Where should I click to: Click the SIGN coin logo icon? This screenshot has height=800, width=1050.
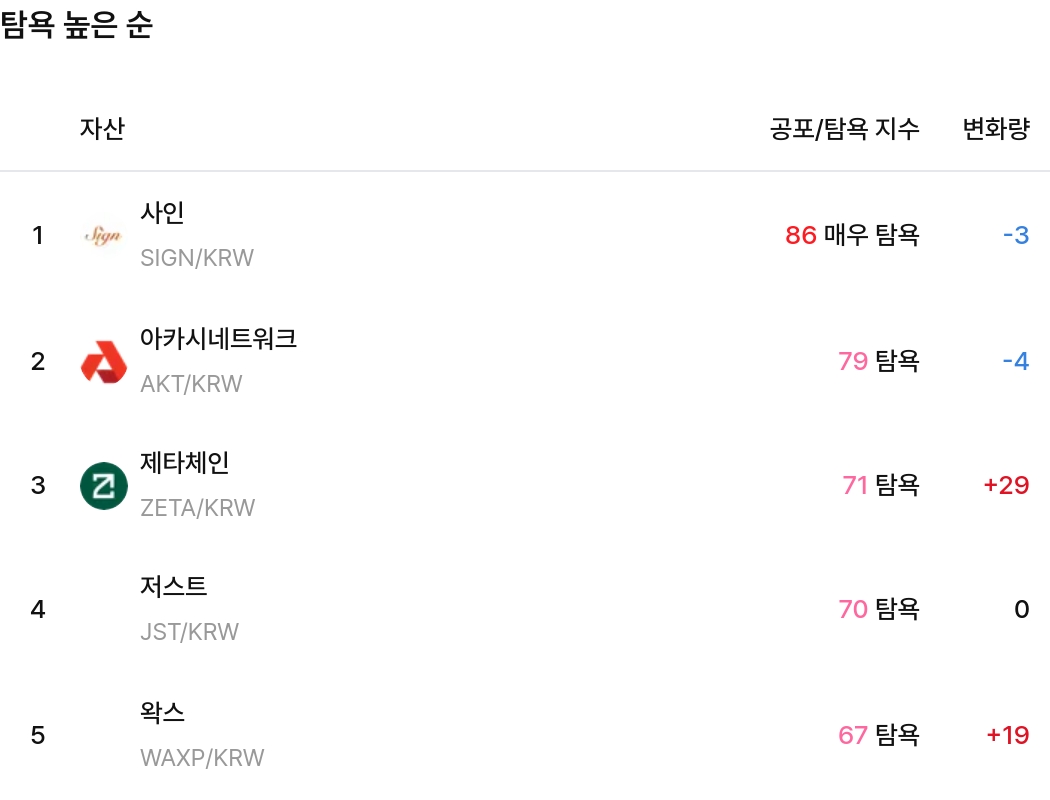coord(103,236)
